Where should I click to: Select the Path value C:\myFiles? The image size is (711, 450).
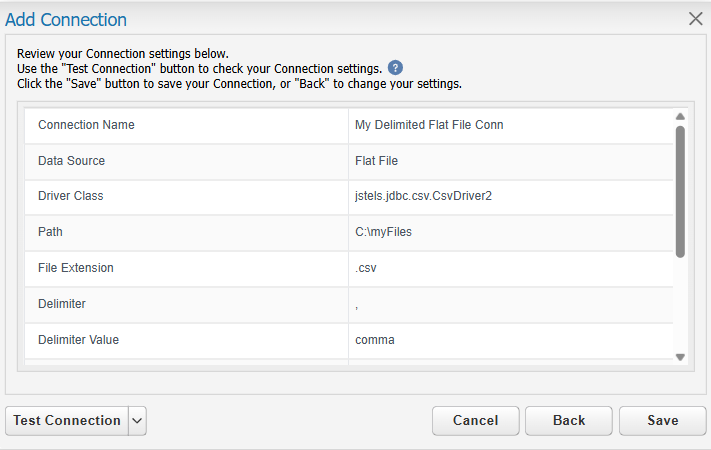point(383,232)
